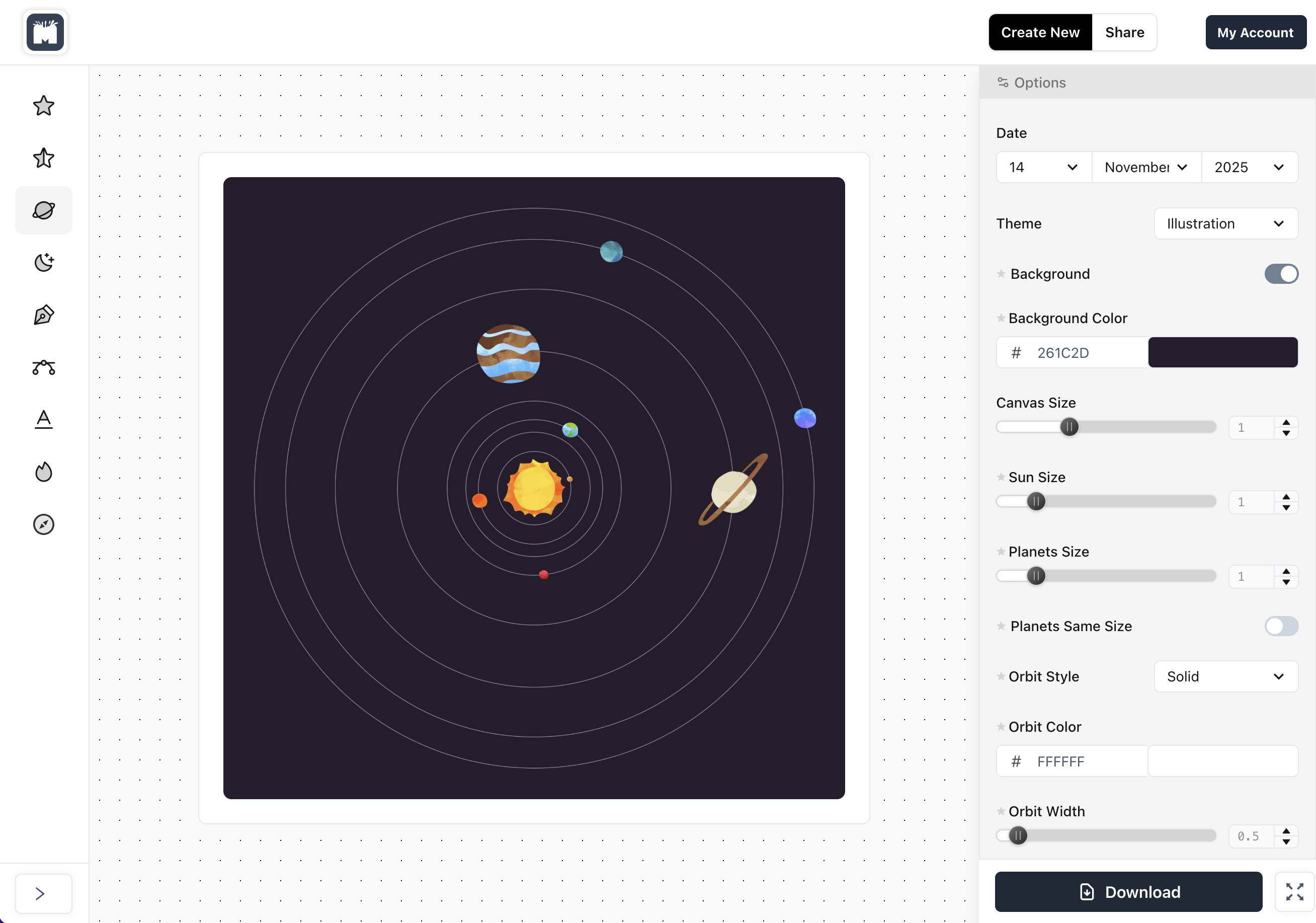
Task: Click the underlined letter A text icon
Action: point(44,420)
